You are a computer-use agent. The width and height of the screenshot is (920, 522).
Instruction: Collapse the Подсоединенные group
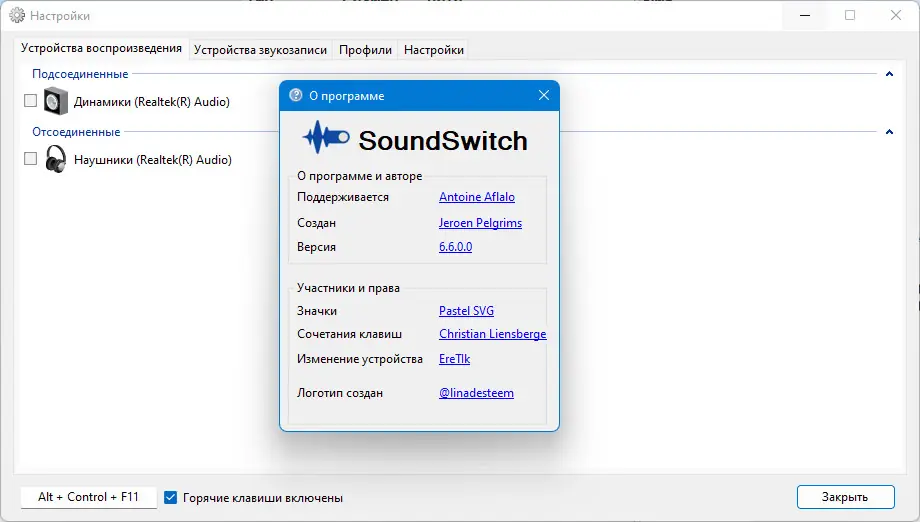[889, 74]
